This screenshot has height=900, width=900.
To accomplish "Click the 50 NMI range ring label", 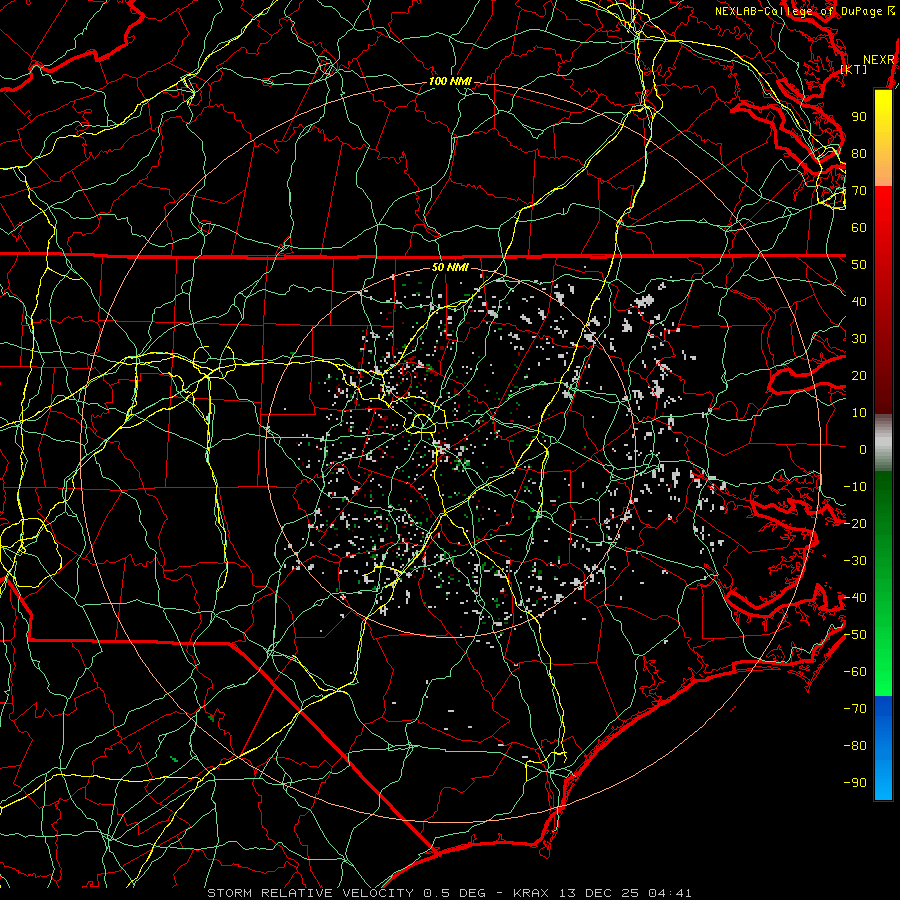I will click(450, 267).
